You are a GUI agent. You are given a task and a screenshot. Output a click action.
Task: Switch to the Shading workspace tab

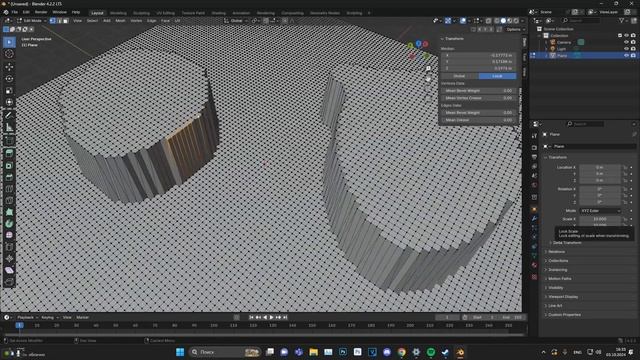pyautogui.click(x=218, y=13)
